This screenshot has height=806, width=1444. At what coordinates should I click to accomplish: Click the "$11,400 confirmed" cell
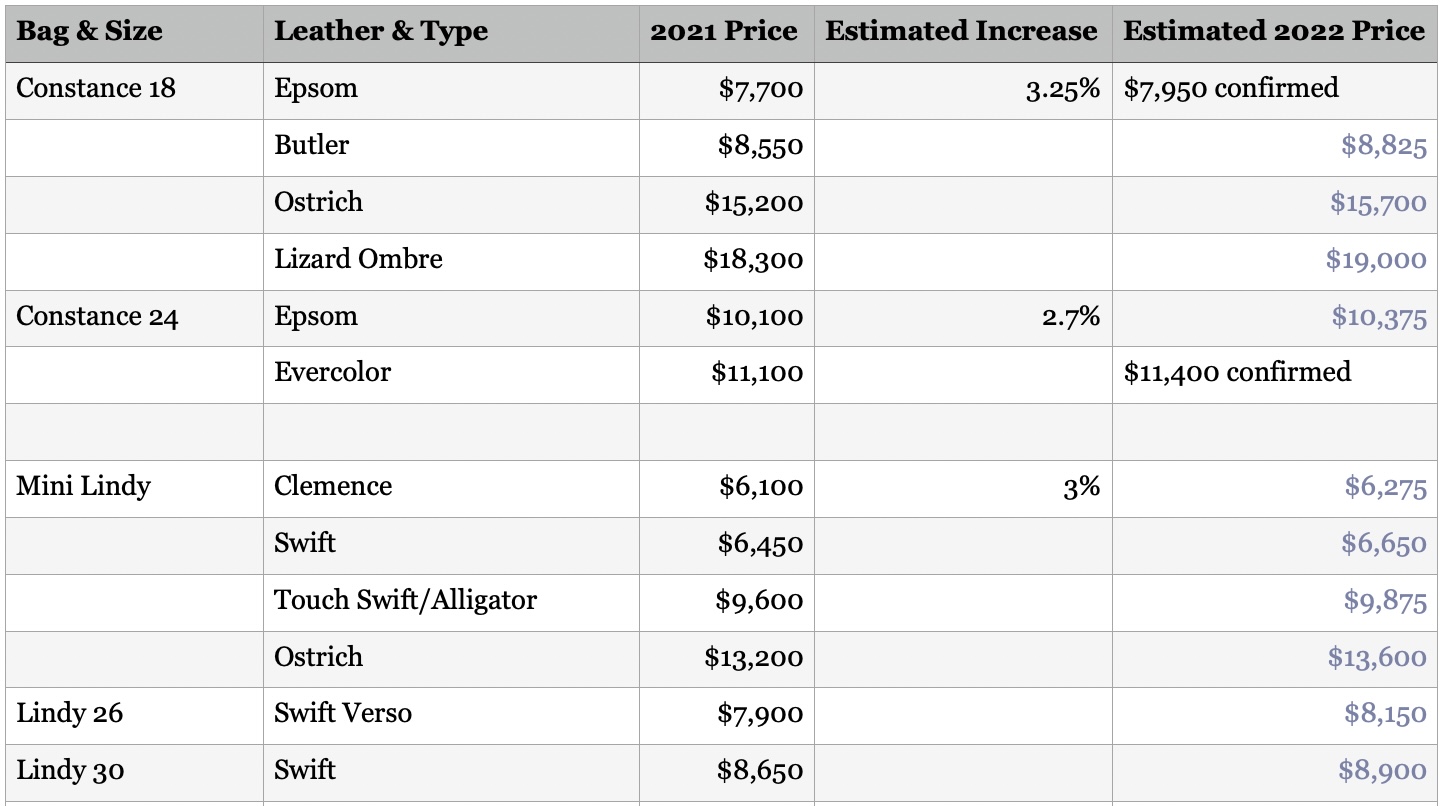(x=1237, y=373)
